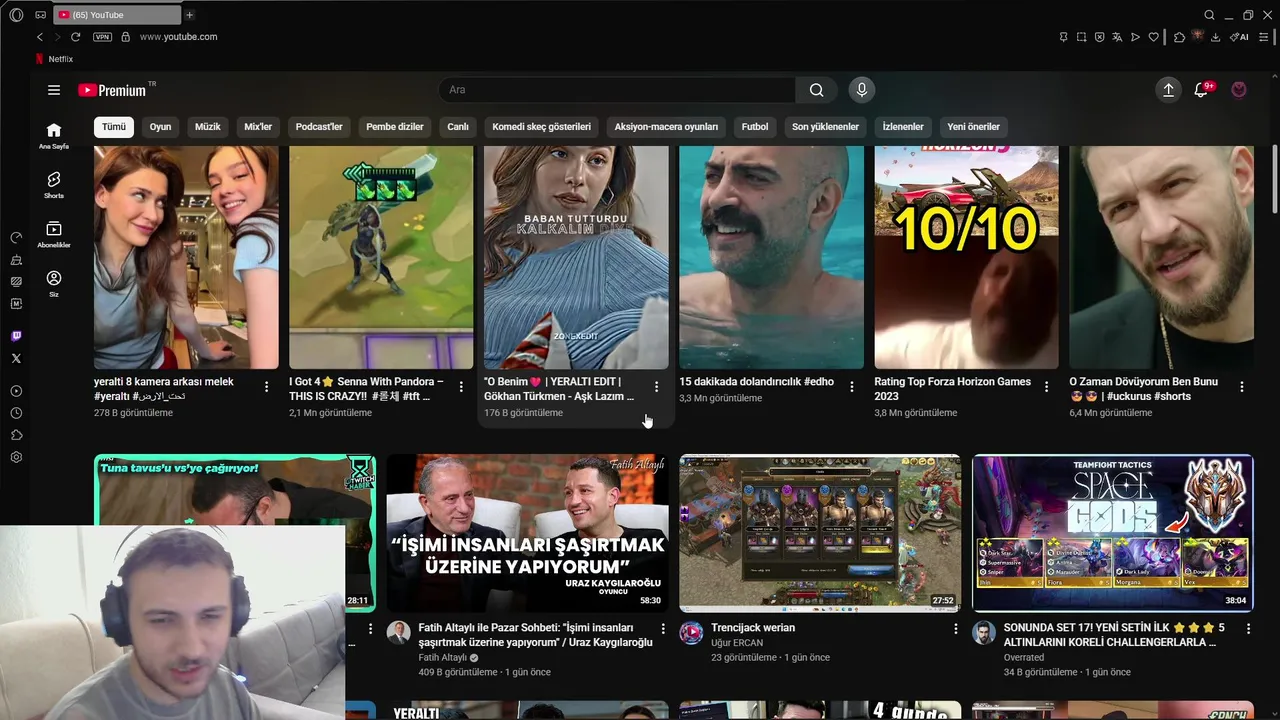Viewport: 1280px width, 720px height.
Task: Click the Ara search input field
Action: (x=617, y=90)
